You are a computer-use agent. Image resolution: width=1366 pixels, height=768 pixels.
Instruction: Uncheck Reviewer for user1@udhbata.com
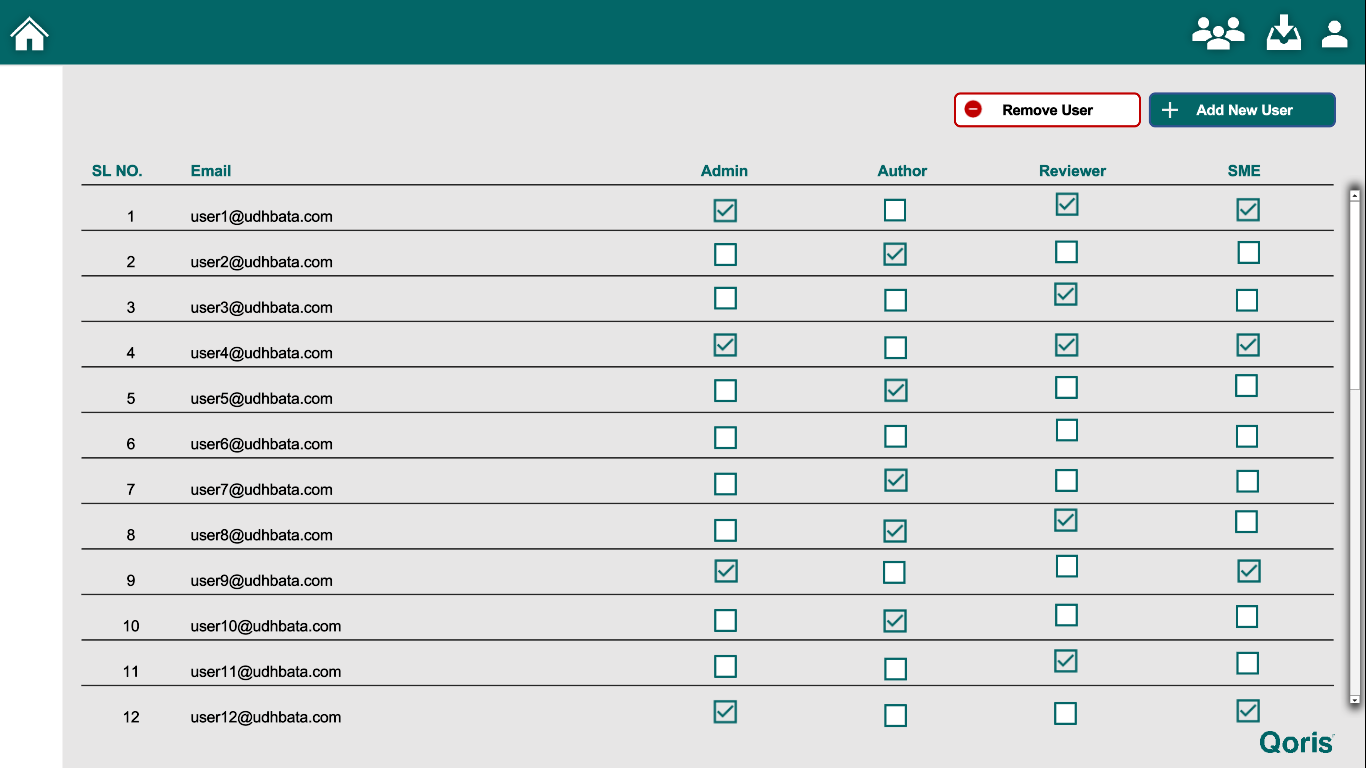pos(1067,204)
